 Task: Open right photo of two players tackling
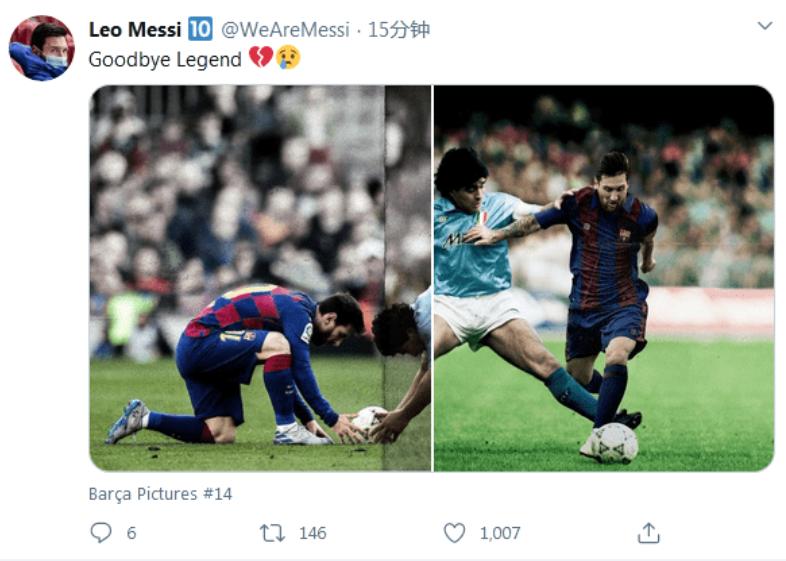coord(604,278)
